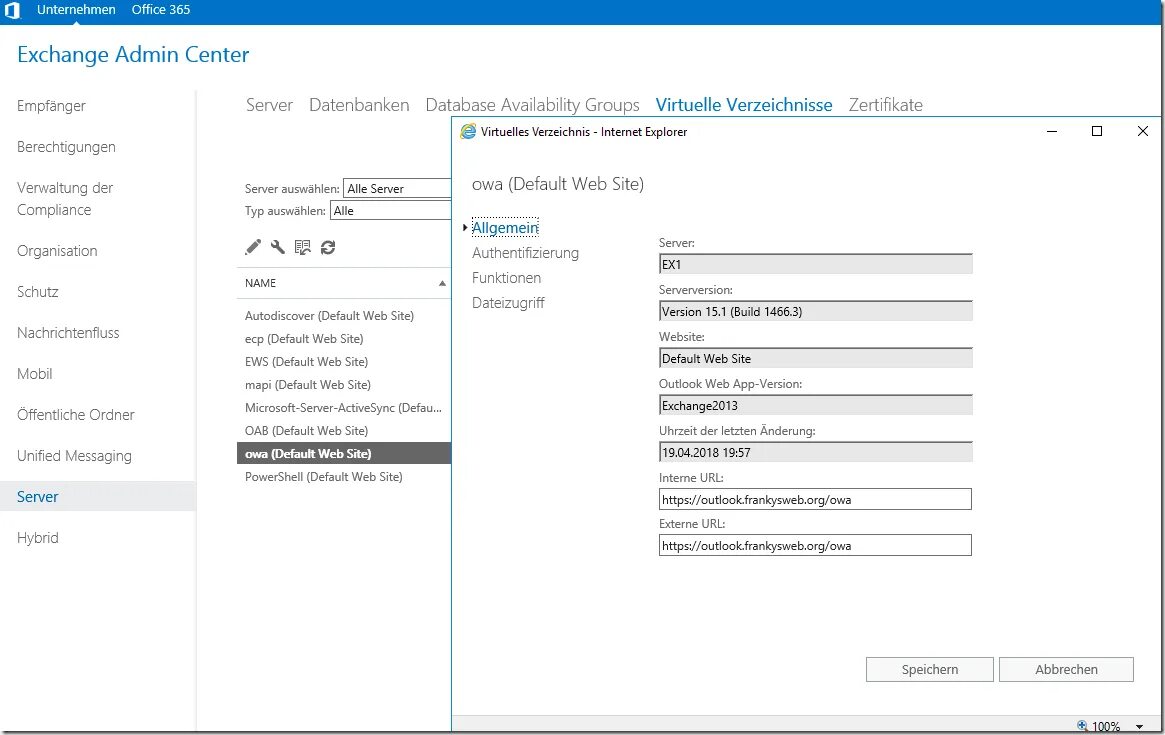Select Server in left navigation
Screen dimensions: 1165x735
pos(97,496)
